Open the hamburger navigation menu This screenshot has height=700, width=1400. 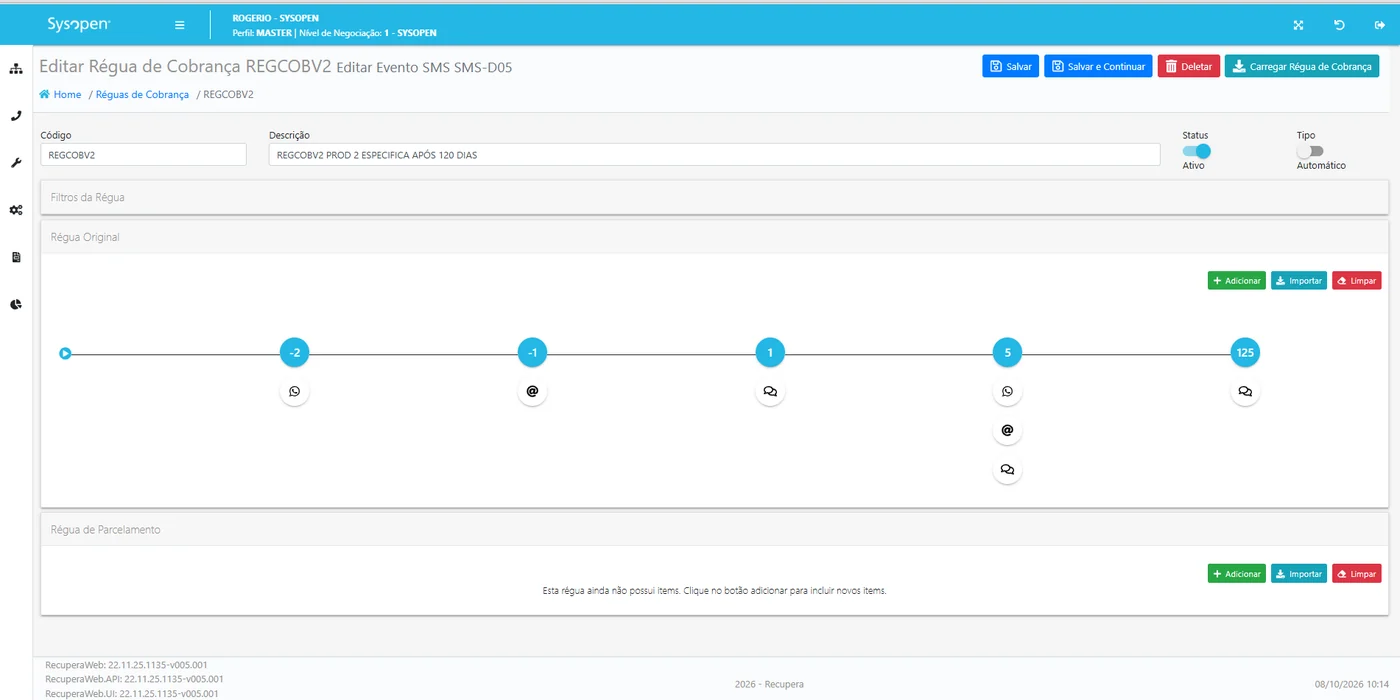click(179, 25)
